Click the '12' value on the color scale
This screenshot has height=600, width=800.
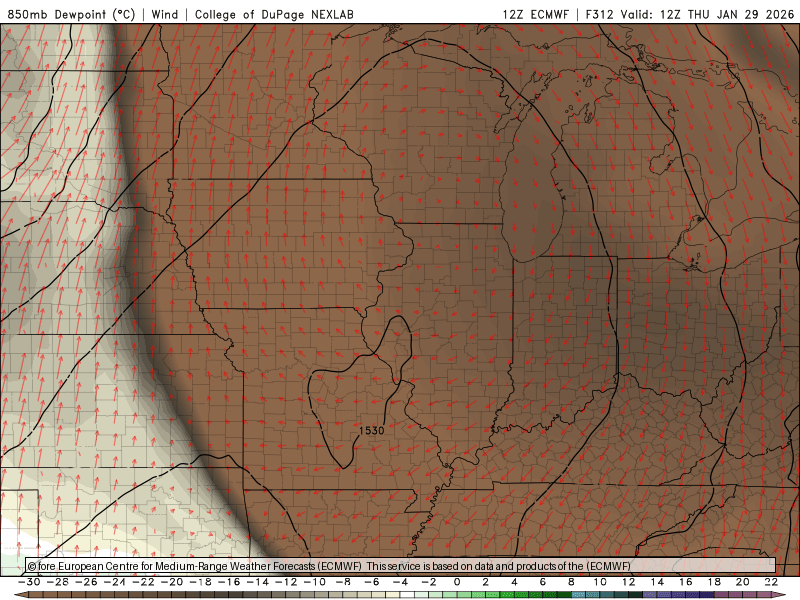[629, 582]
